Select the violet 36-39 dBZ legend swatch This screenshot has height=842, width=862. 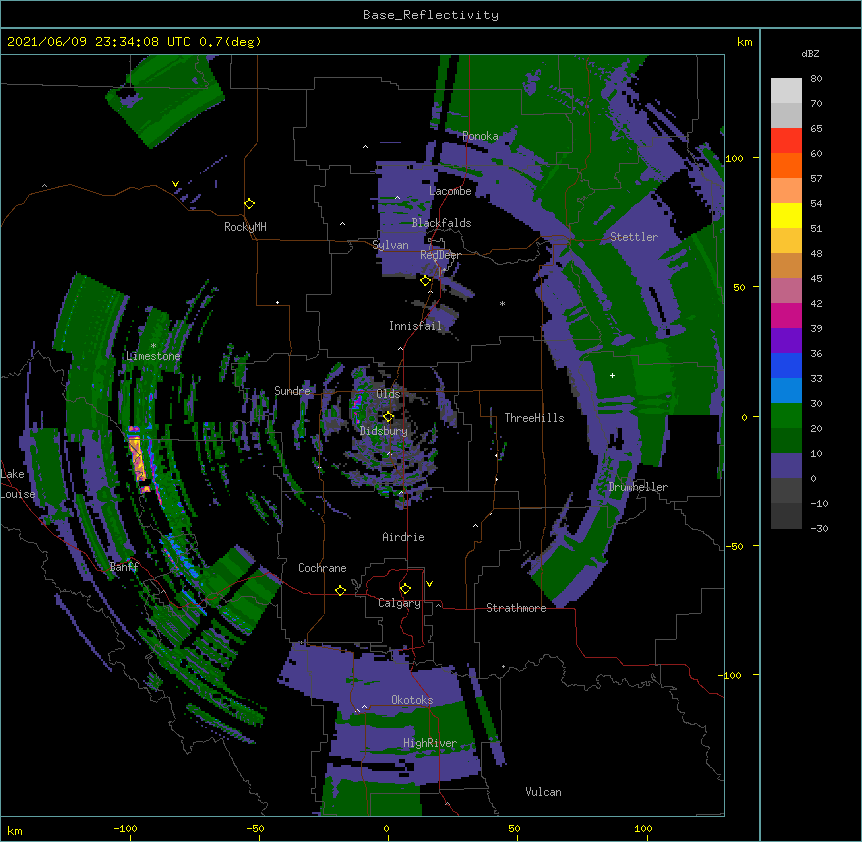pos(786,341)
